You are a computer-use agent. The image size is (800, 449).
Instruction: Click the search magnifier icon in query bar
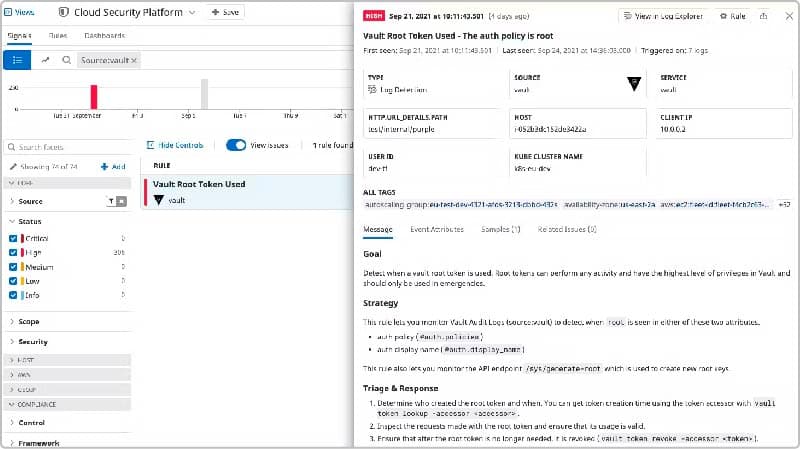tap(66, 60)
